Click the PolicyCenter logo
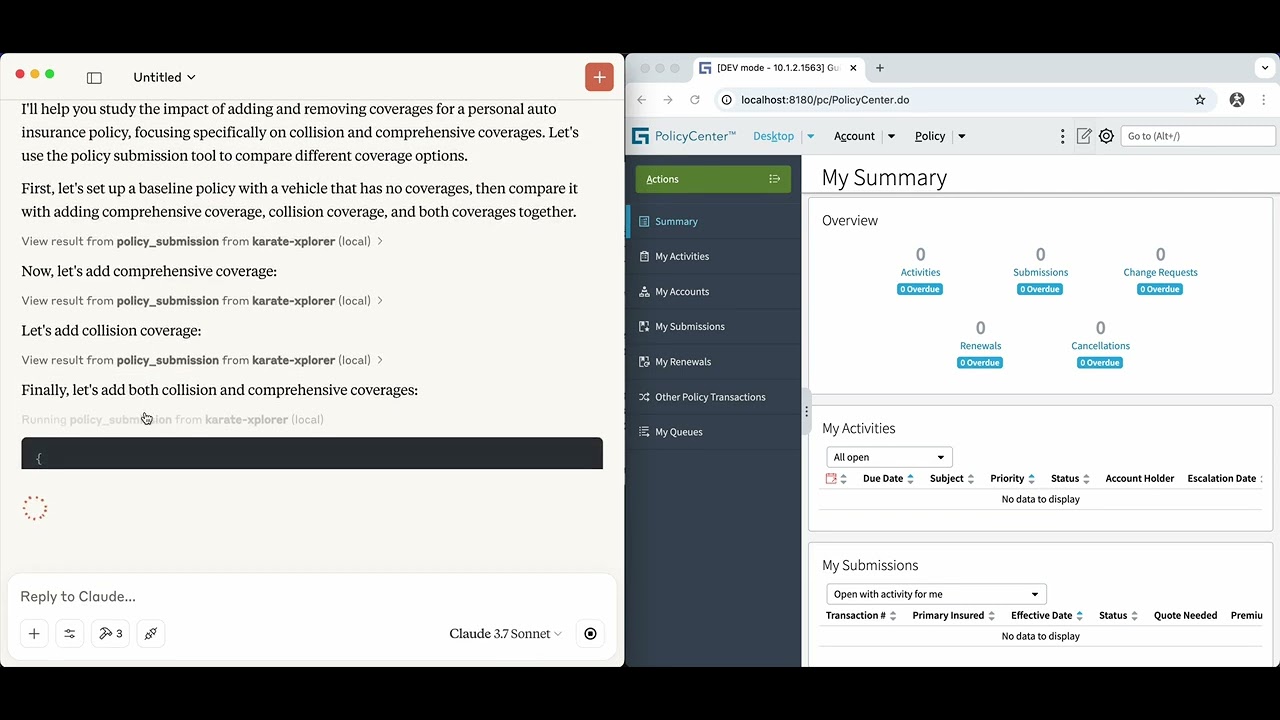 pyautogui.click(x=684, y=136)
